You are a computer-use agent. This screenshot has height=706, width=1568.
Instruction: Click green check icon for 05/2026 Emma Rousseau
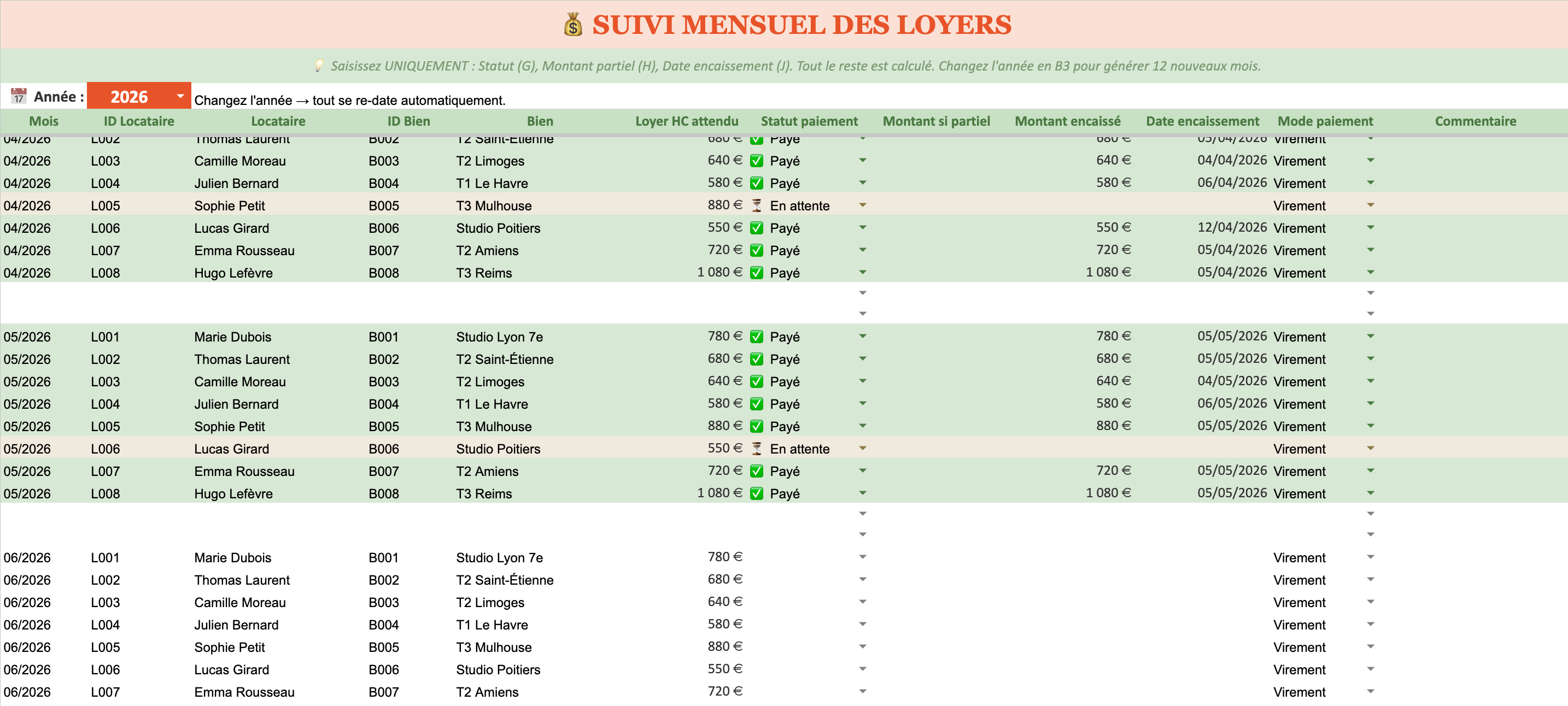[x=757, y=471]
